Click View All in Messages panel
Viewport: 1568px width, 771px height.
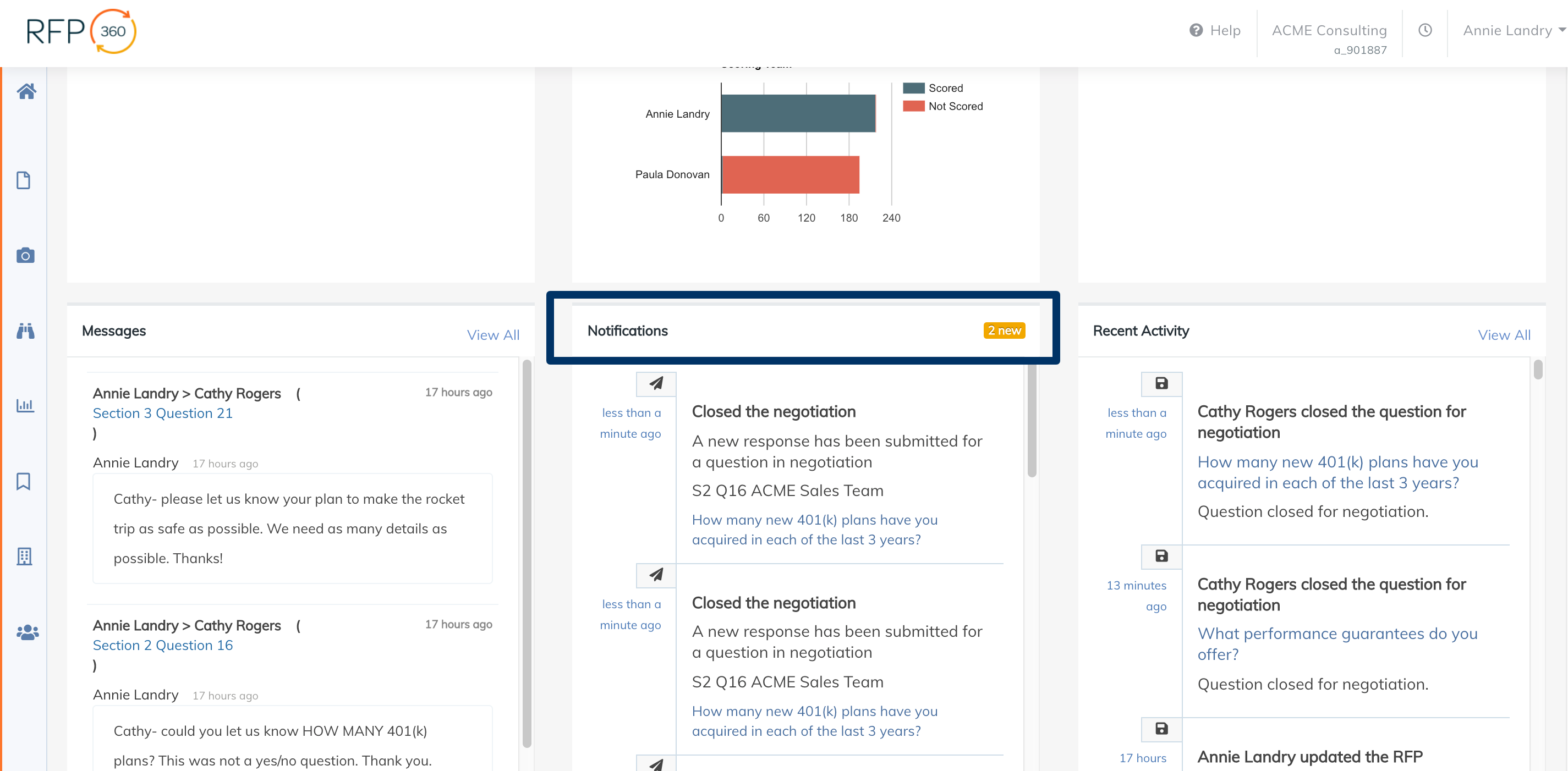pyautogui.click(x=493, y=335)
